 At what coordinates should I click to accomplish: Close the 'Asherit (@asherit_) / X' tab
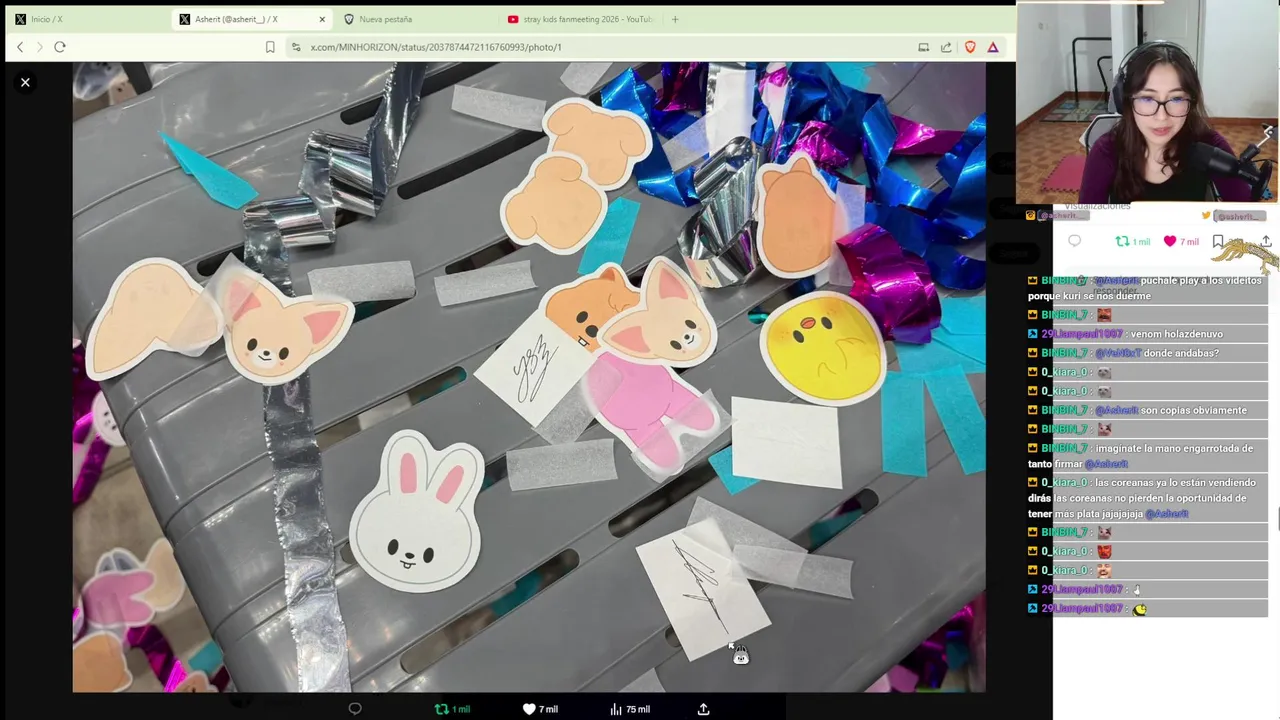pyautogui.click(x=322, y=19)
